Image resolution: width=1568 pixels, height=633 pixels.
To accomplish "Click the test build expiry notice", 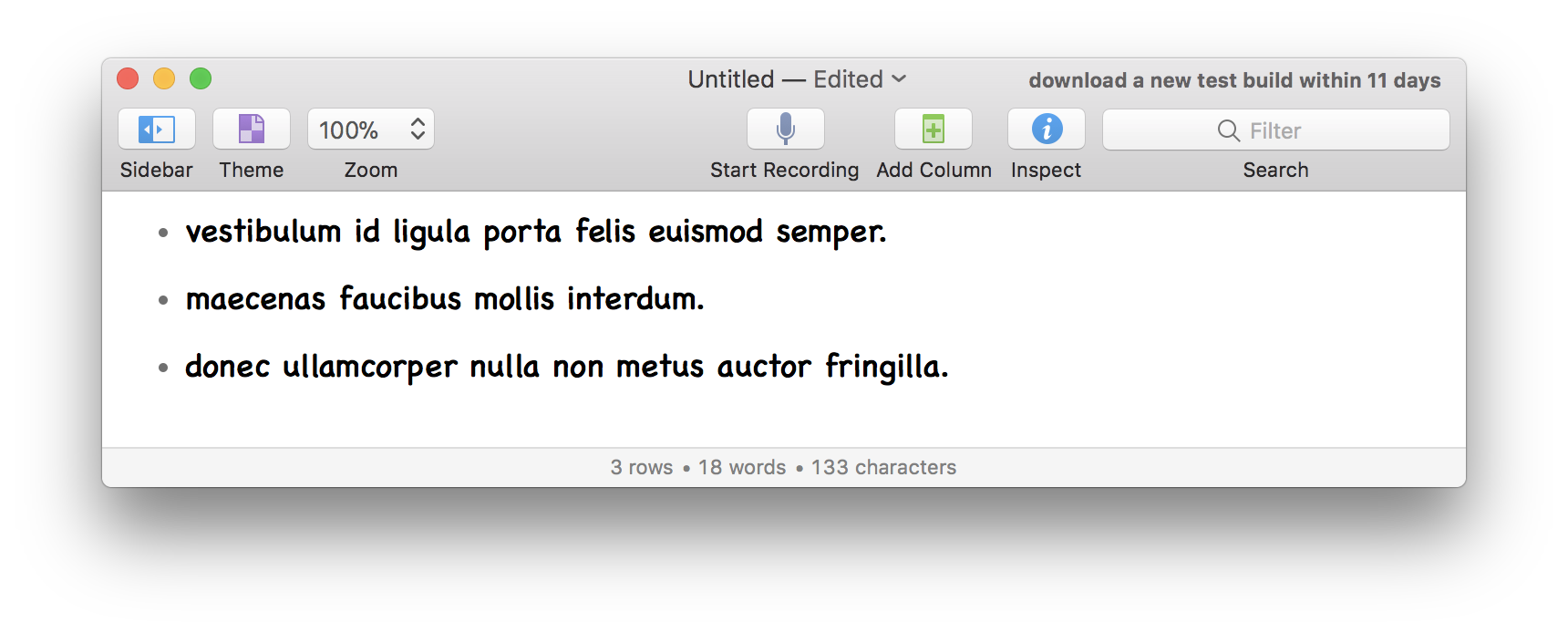I will (1234, 80).
